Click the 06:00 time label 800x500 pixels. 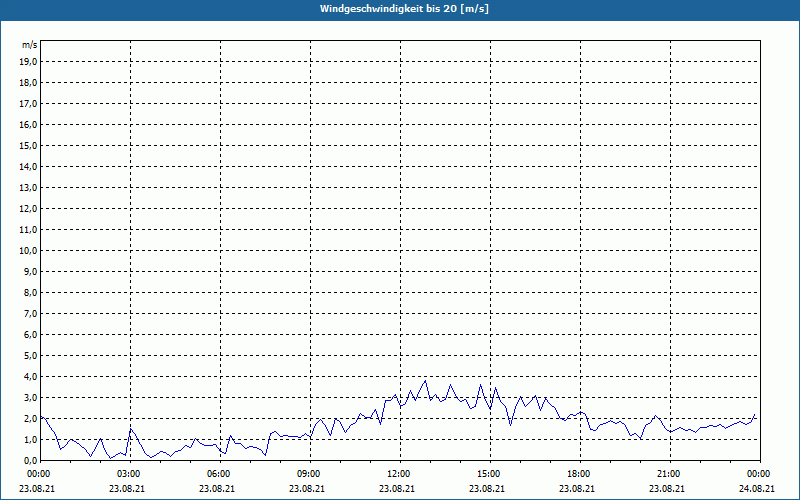220,474
